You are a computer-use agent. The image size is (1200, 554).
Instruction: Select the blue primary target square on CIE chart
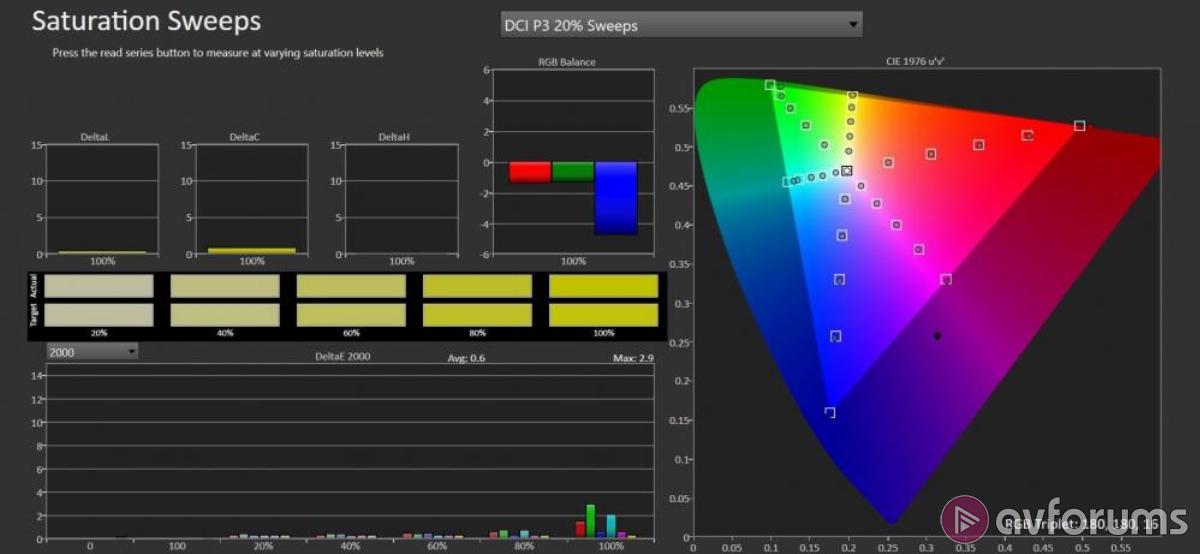point(829,412)
